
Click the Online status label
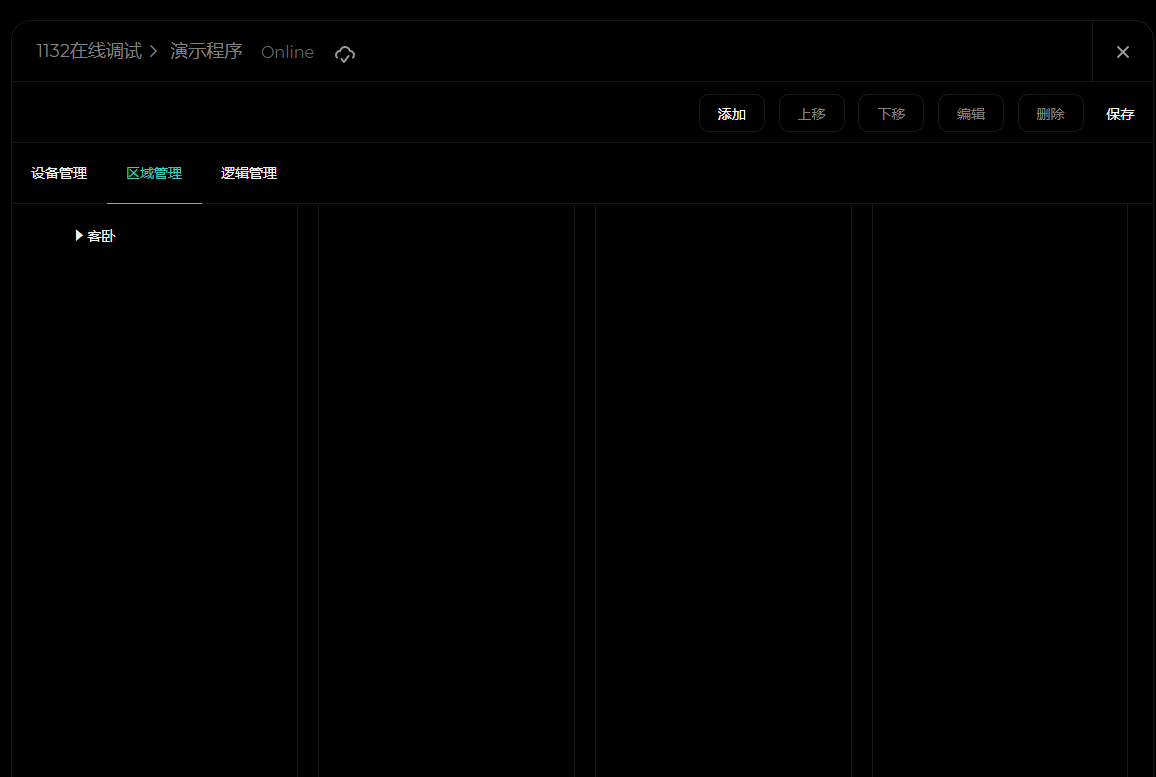(x=287, y=52)
